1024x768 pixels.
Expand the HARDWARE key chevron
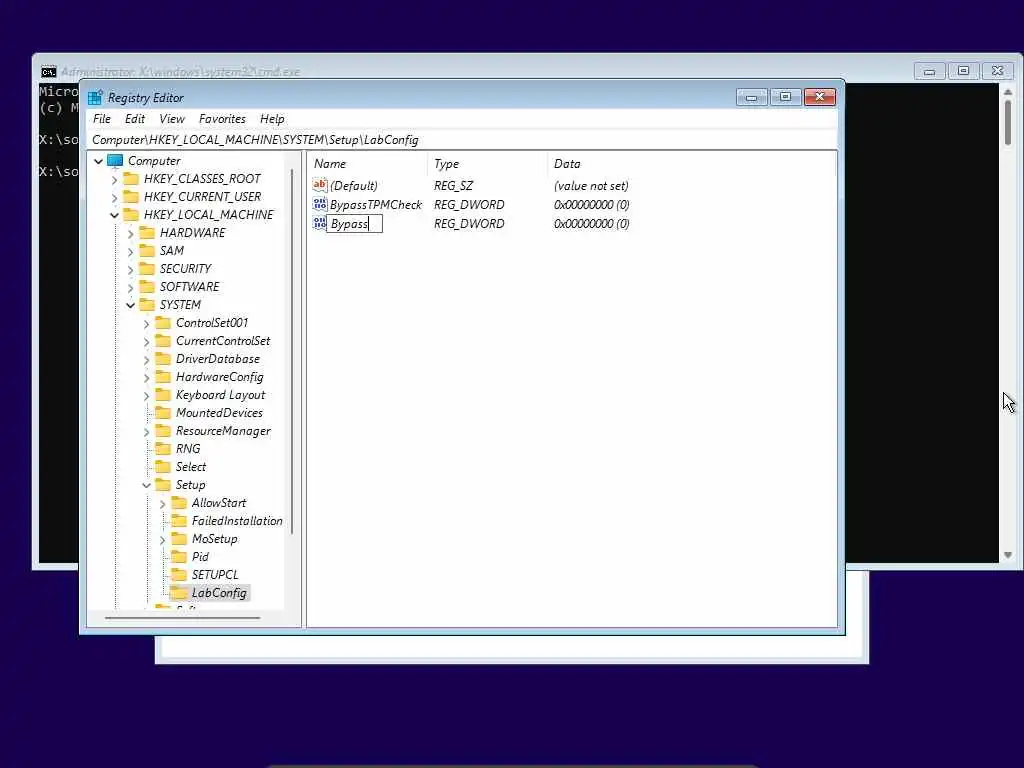131,233
